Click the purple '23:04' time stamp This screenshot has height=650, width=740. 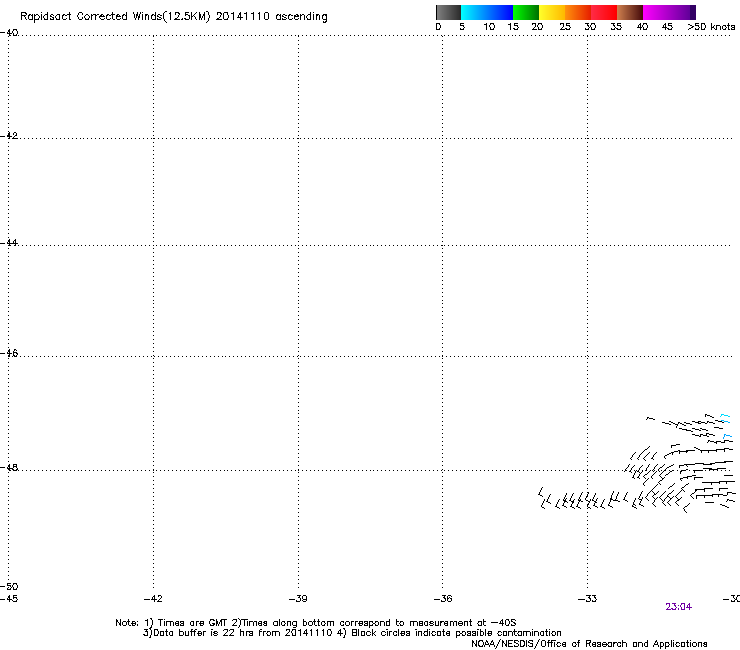(x=679, y=607)
